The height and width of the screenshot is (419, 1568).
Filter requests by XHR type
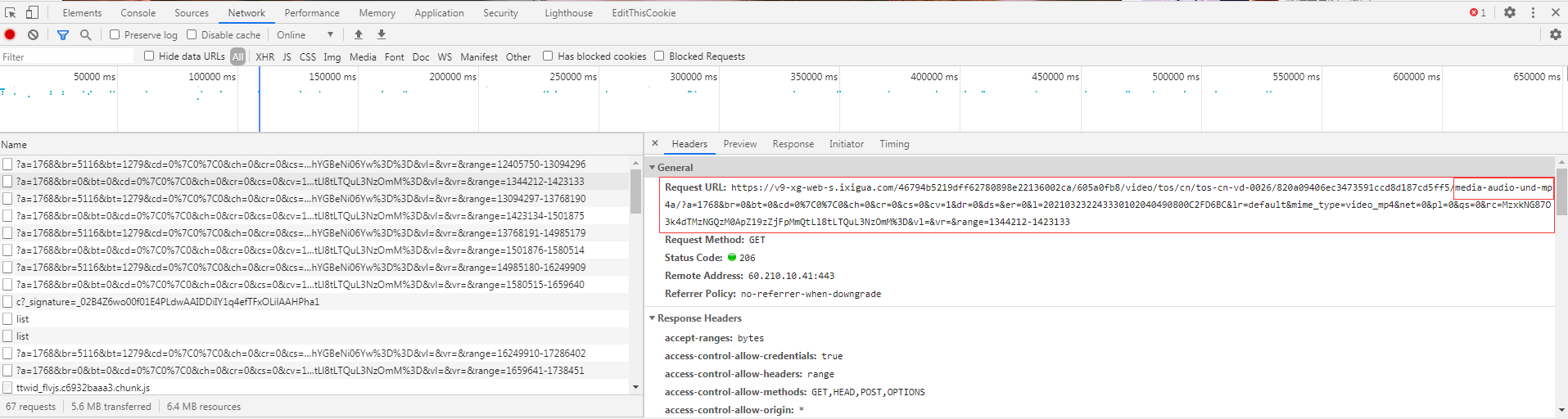[264, 56]
